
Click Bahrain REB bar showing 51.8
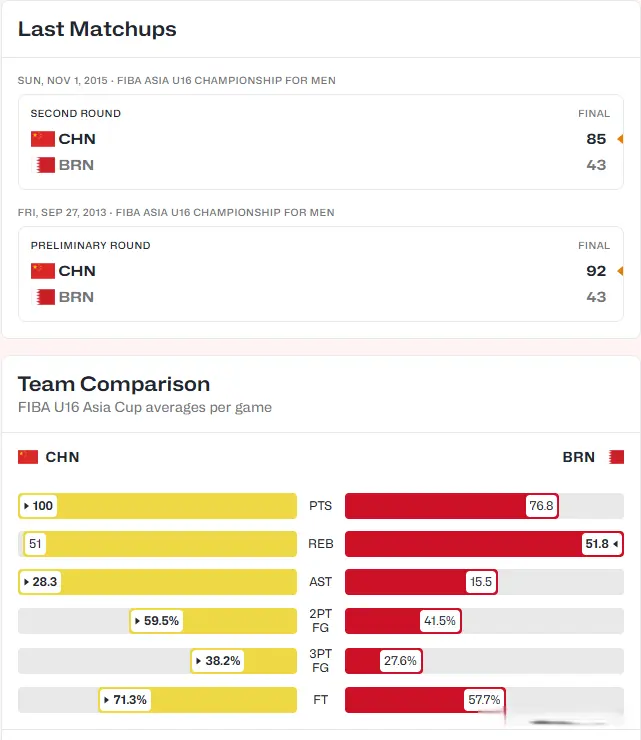click(484, 544)
